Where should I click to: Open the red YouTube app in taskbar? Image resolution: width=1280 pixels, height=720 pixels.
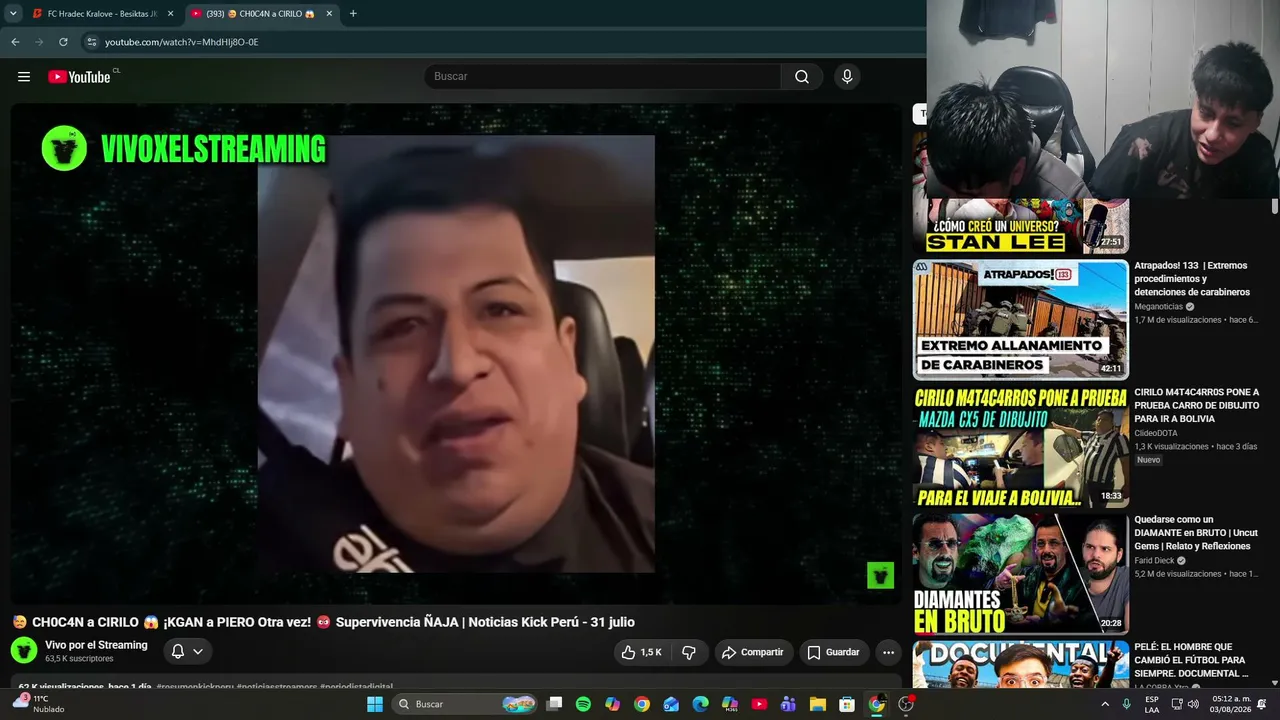pos(759,704)
